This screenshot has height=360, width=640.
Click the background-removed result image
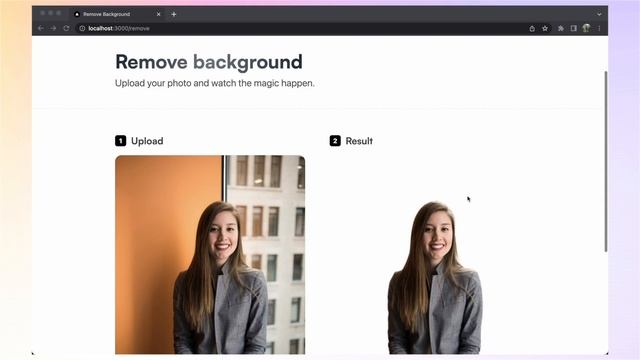435,277
